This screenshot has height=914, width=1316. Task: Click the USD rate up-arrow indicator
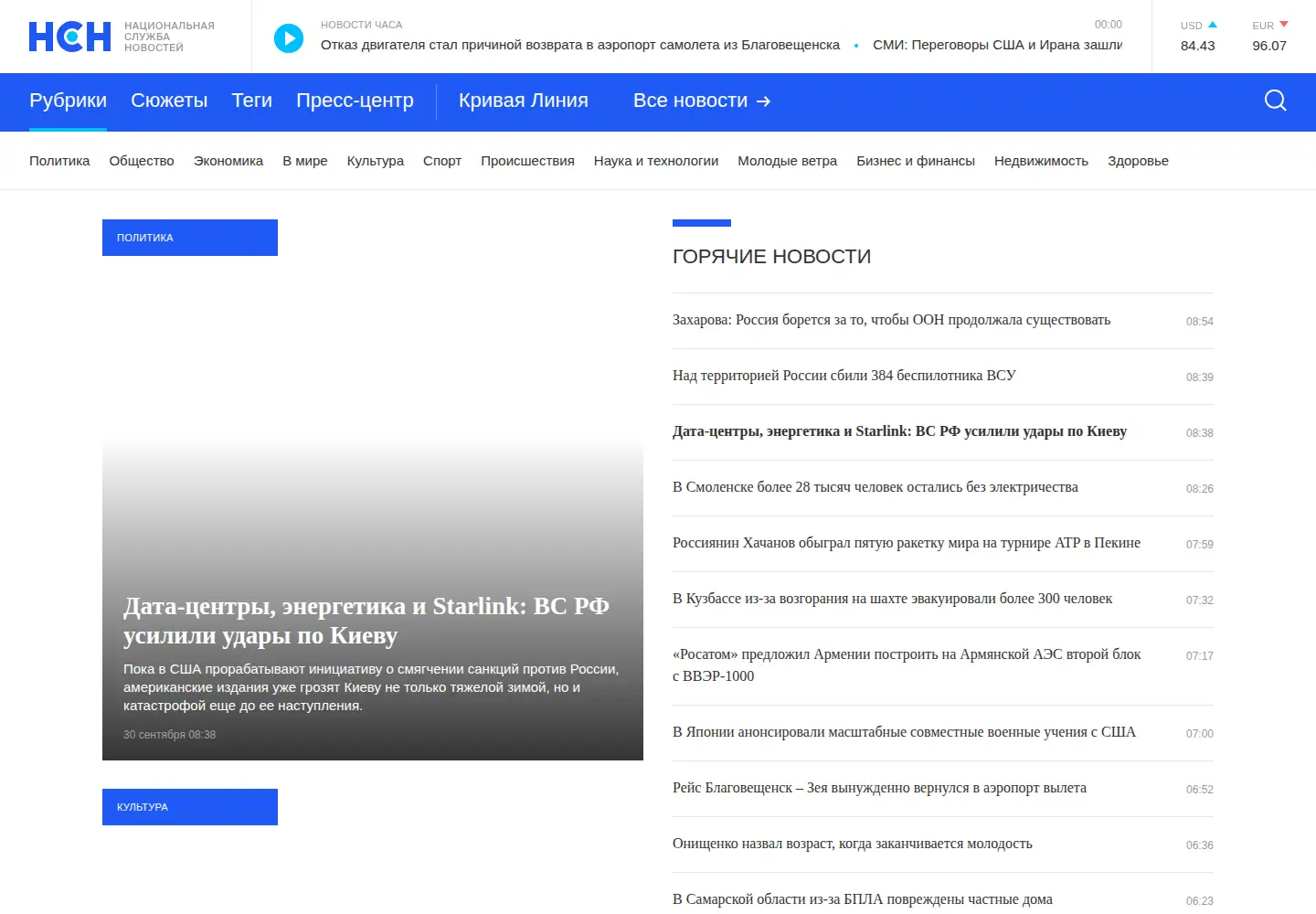pos(1213,25)
